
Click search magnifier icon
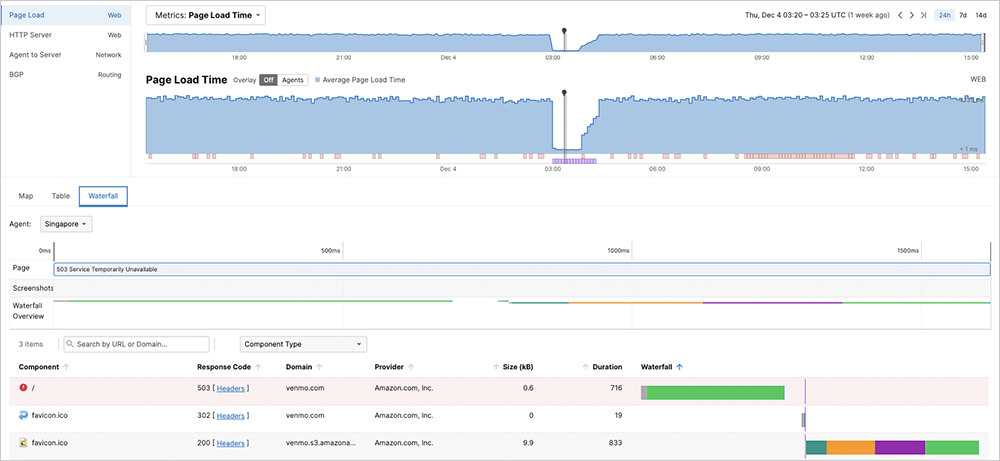[x=70, y=344]
